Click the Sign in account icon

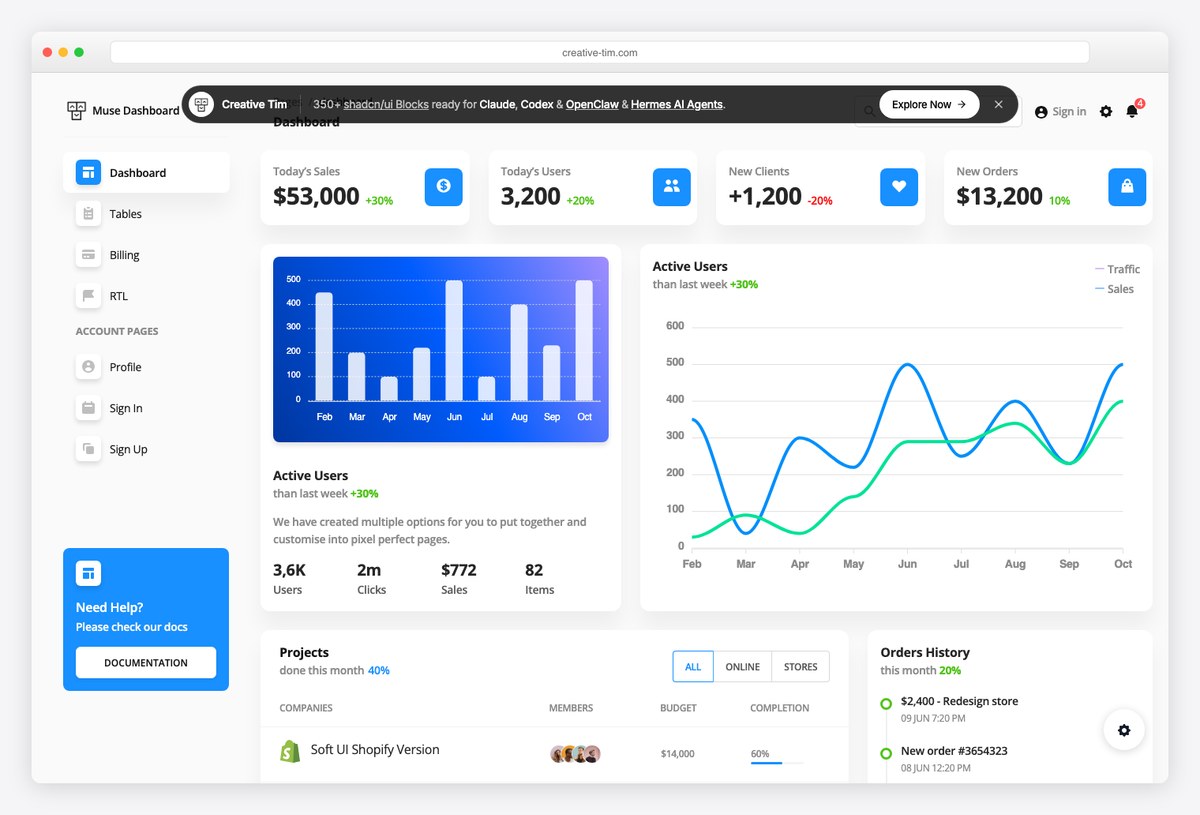click(x=1041, y=112)
